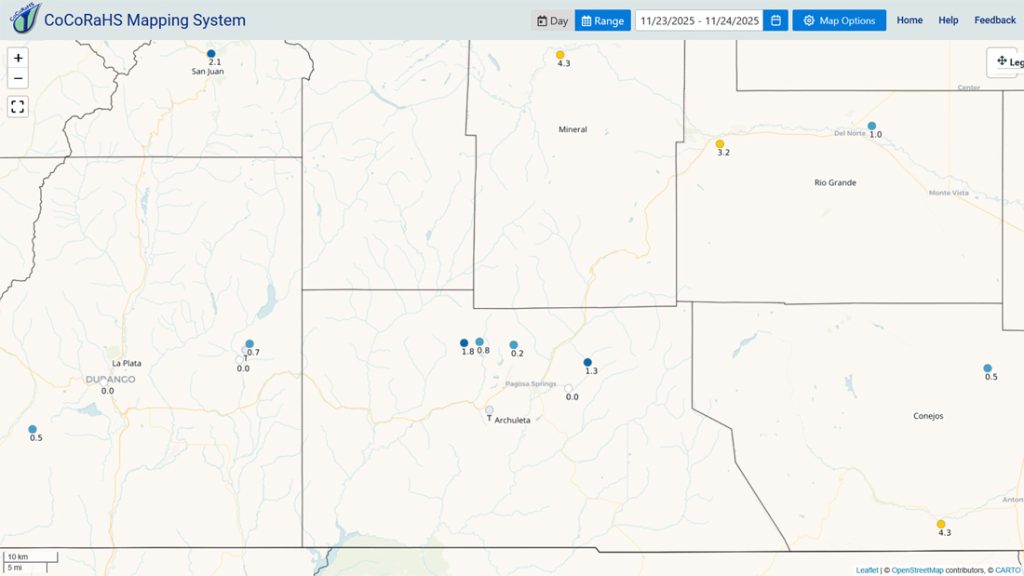1024x576 pixels.
Task: Click the San Juan county label
Action: click(x=208, y=71)
